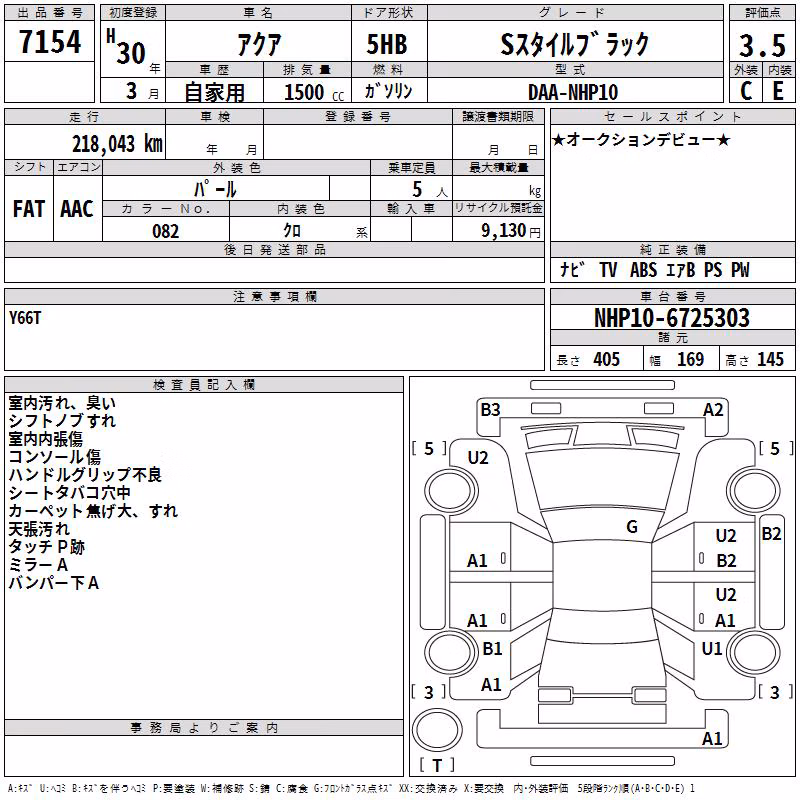Select inspector note 天張汚れ
The height and width of the screenshot is (800, 800).
pyautogui.click(x=39, y=529)
